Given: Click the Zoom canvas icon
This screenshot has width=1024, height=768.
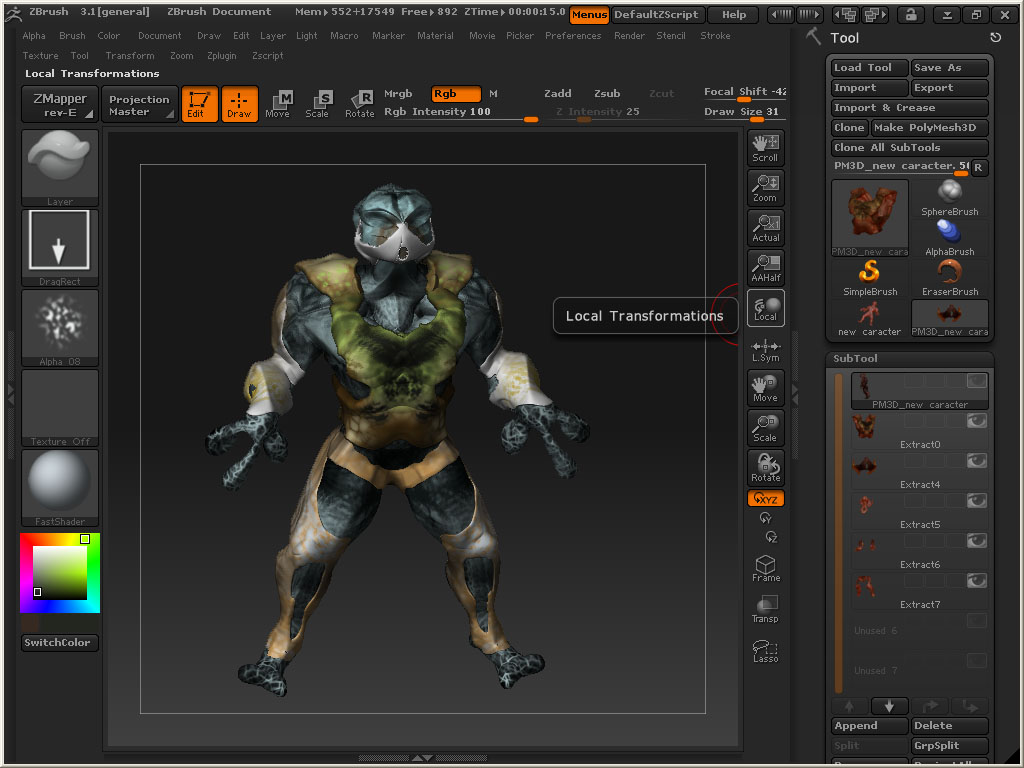Looking at the screenshot, I should coord(765,187).
